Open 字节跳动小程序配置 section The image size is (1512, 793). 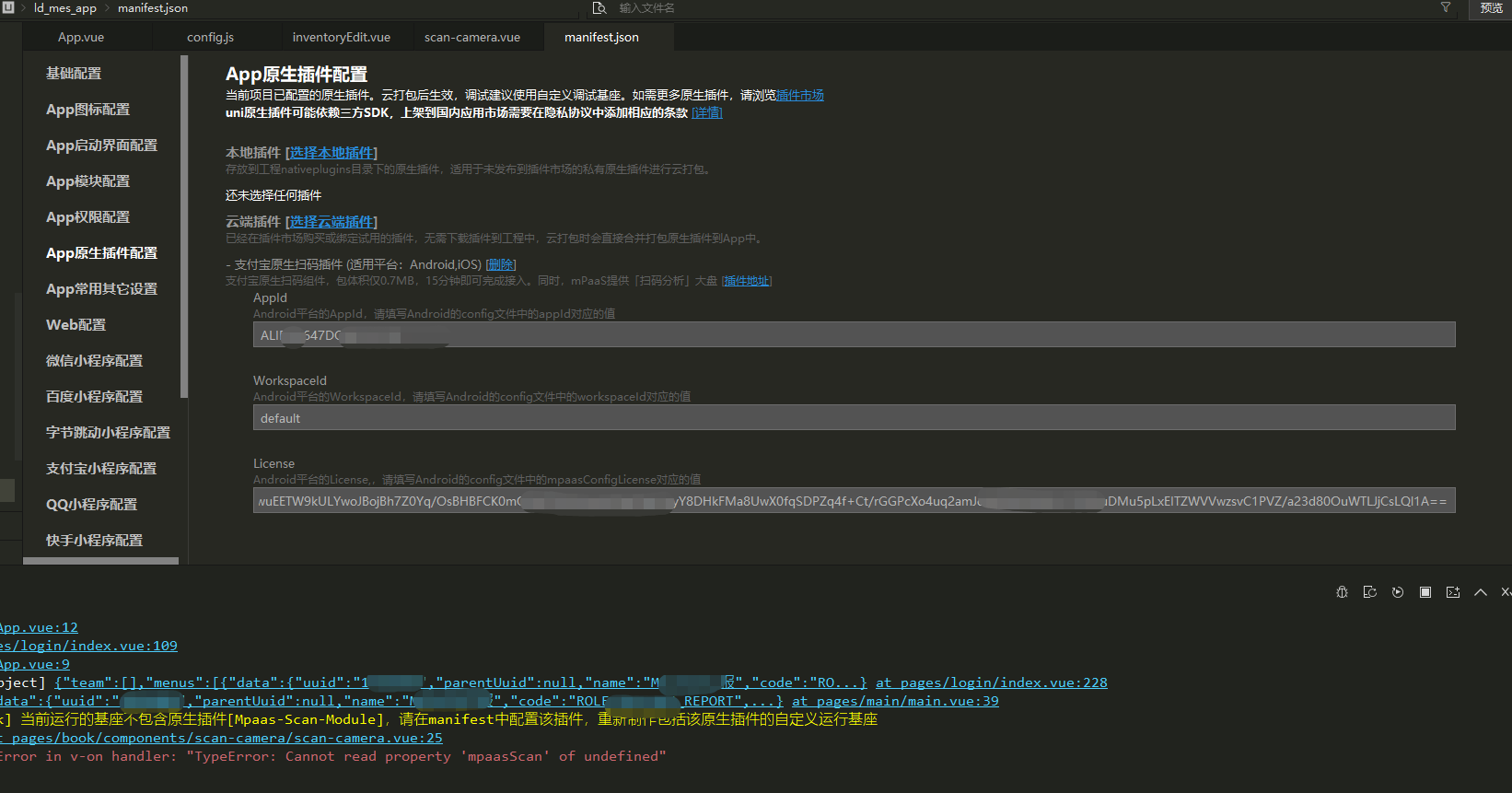point(109,433)
